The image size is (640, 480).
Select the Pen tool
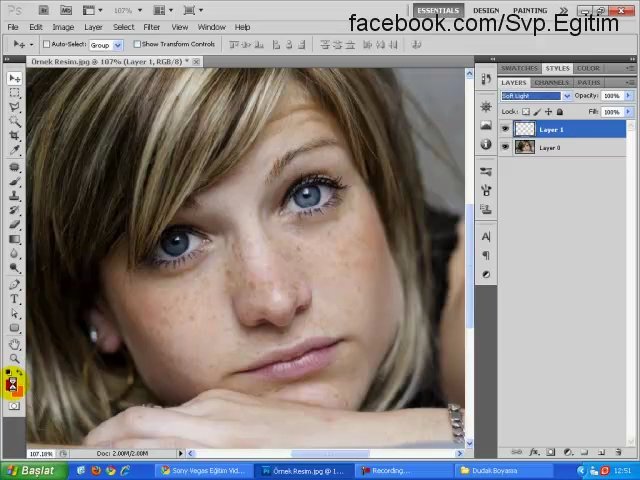15,284
